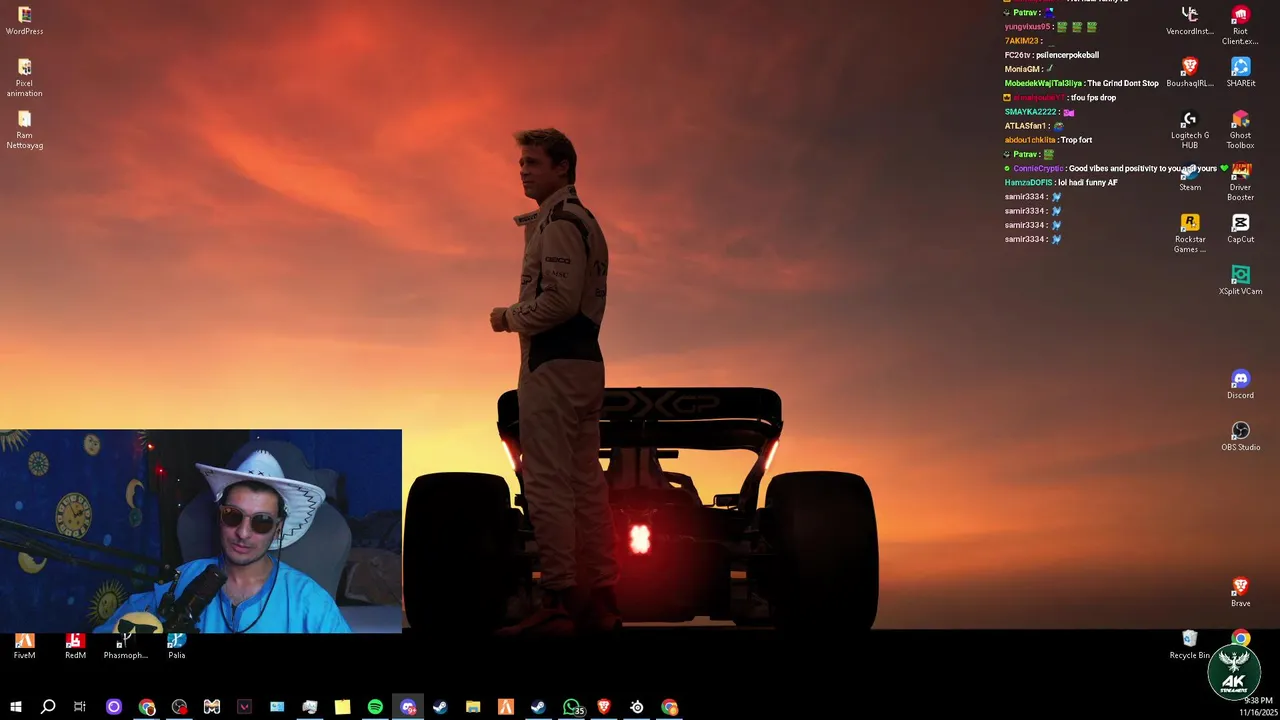Open Spotify from the taskbar
This screenshot has height=720, width=1280.
(375, 707)
